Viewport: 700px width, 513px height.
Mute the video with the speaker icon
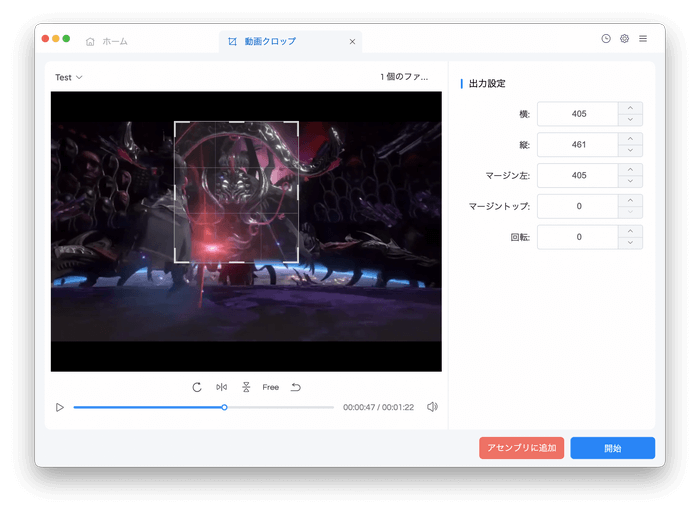432,407
